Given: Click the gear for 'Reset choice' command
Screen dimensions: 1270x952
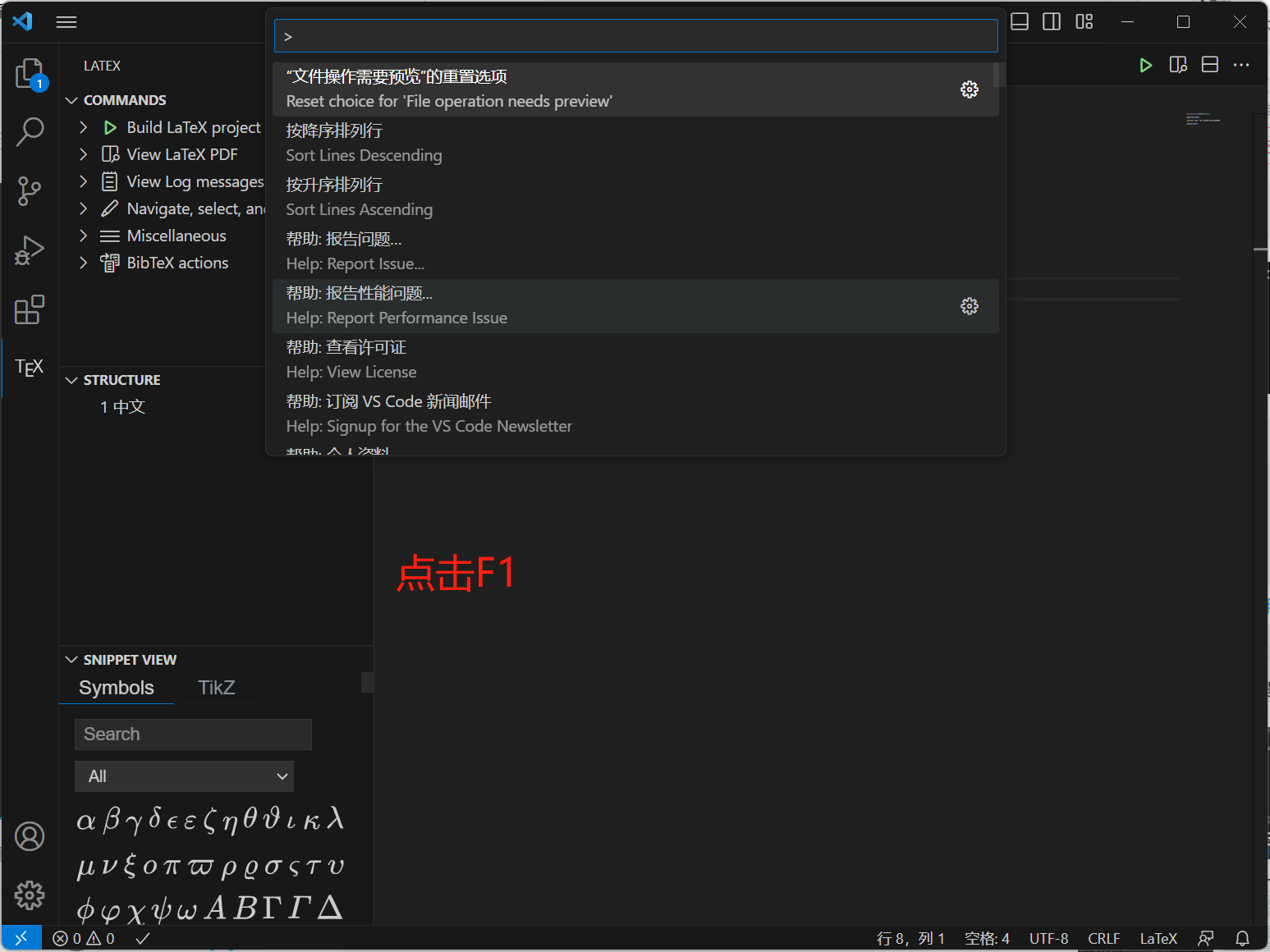Looking at the screenshot, I should pos(970,89).
